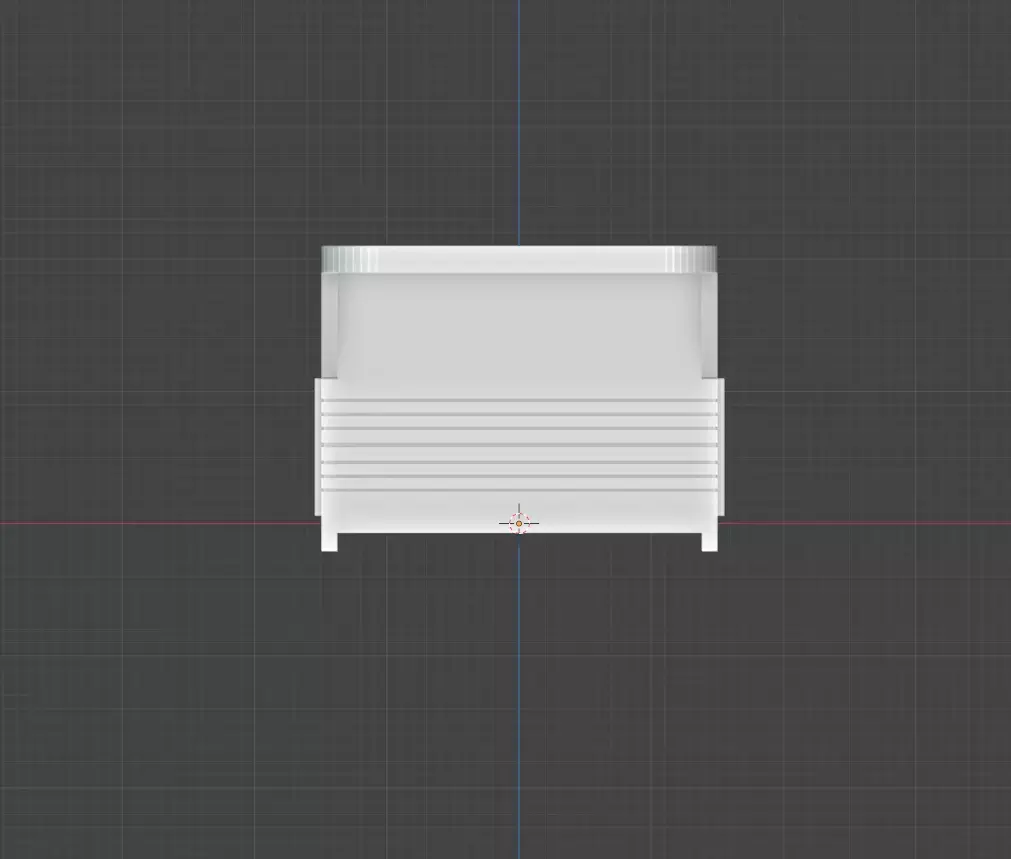Screen dimensions: 1011x859
Task: Click the model's right foot peg
Action: click(x=709, y=542)
